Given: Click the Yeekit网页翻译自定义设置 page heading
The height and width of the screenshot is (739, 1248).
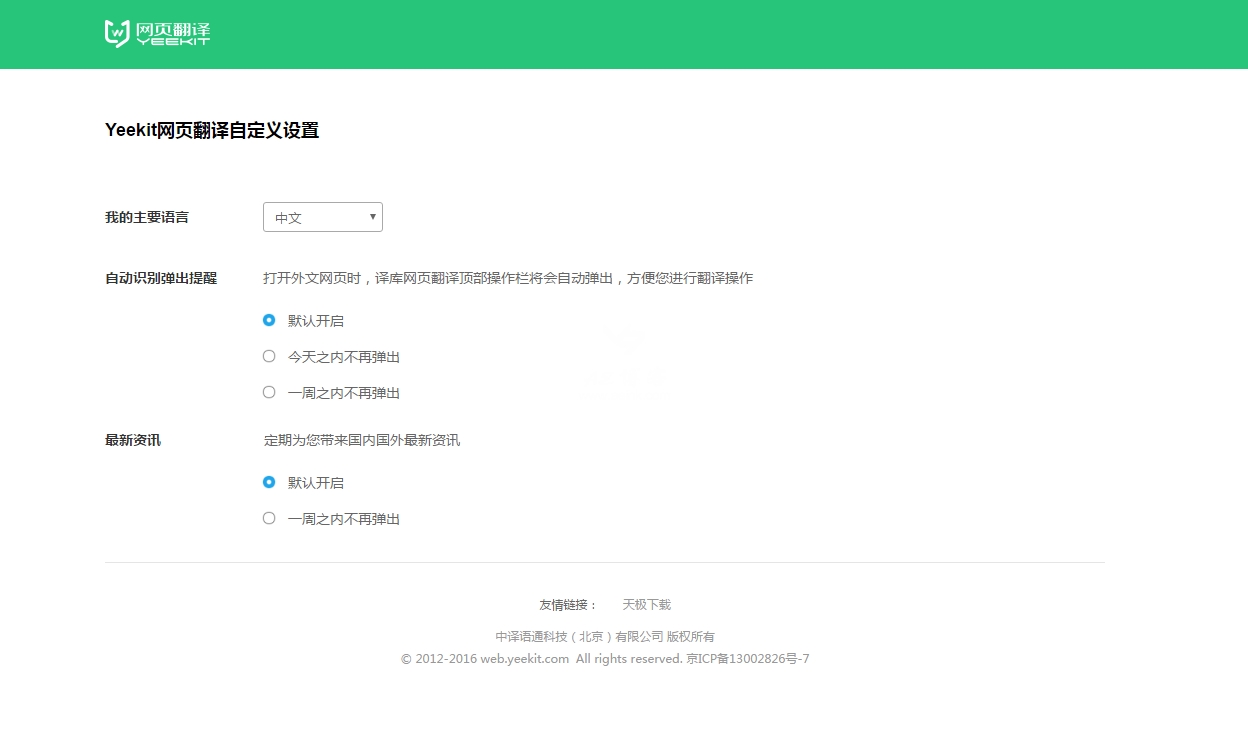Looking at the screenshot, I should [x=212, y=130].
